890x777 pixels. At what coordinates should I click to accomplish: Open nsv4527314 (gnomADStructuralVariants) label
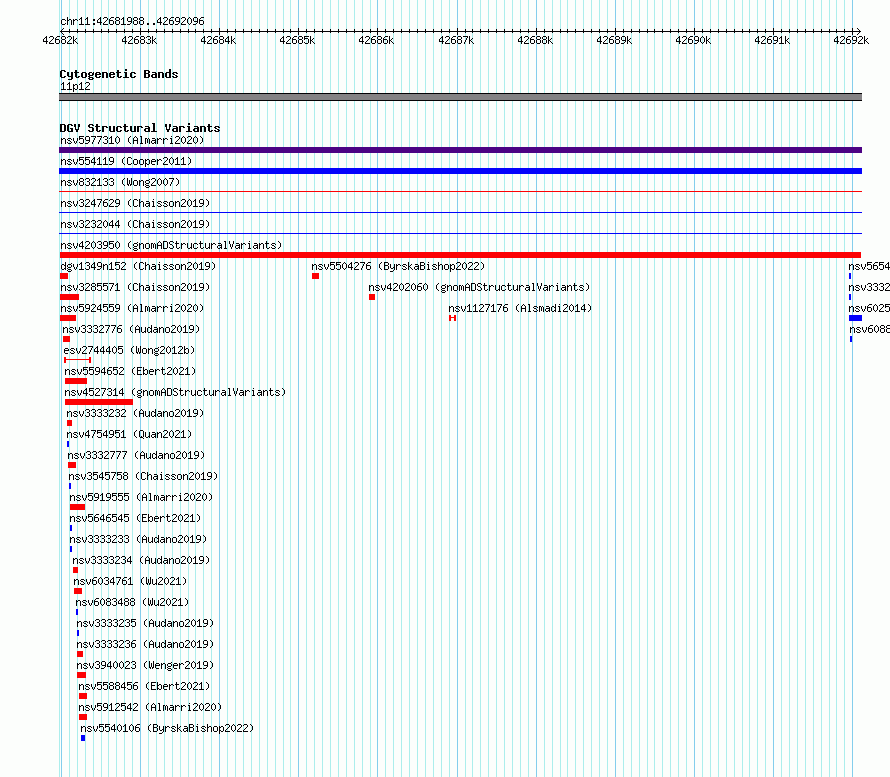pos(175,392)
